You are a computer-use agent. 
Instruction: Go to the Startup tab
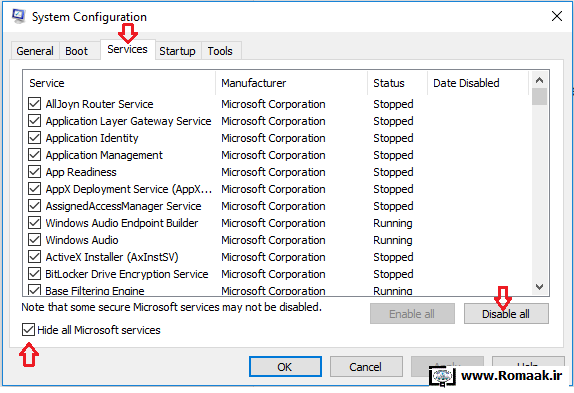[x=178, y=51]
